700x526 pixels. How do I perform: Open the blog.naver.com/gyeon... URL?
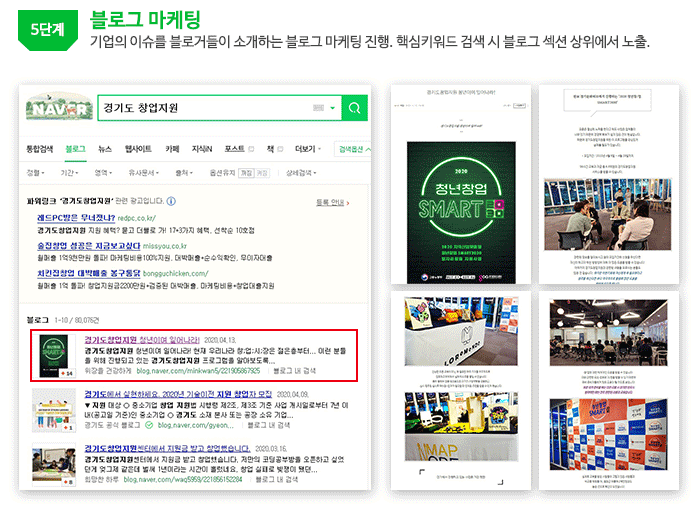196,426
